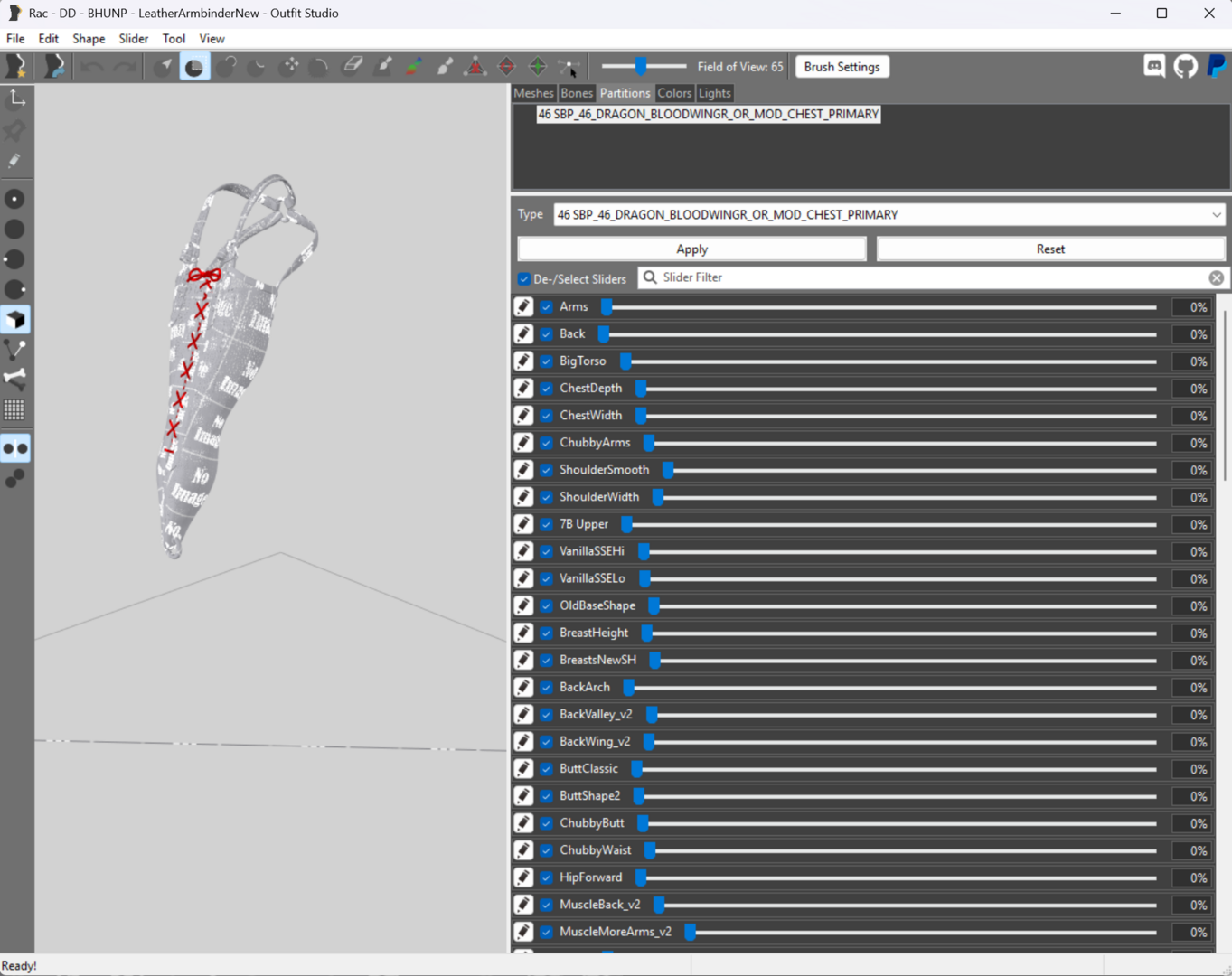The width and height of the screenshot is (1232, 976).
Task: Select the Move brush with four arrows
Action: (290, 67)
